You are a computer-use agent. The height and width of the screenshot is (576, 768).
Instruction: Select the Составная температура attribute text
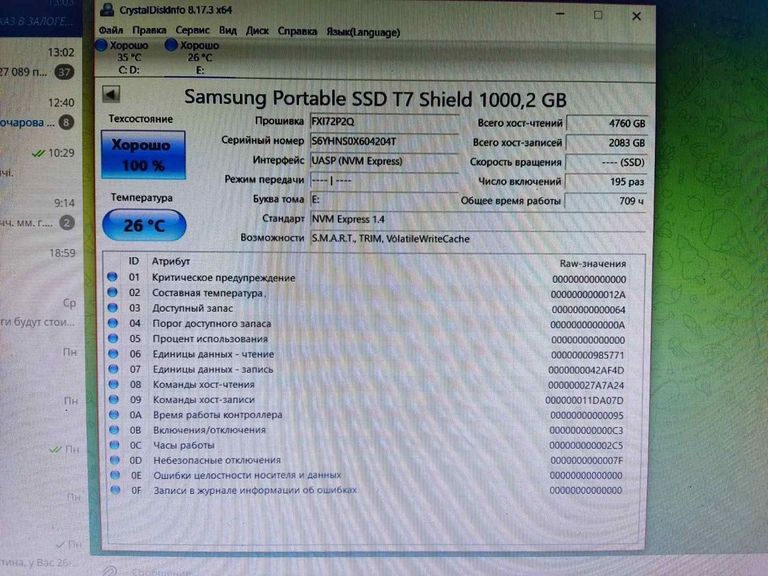click(208, 293)
